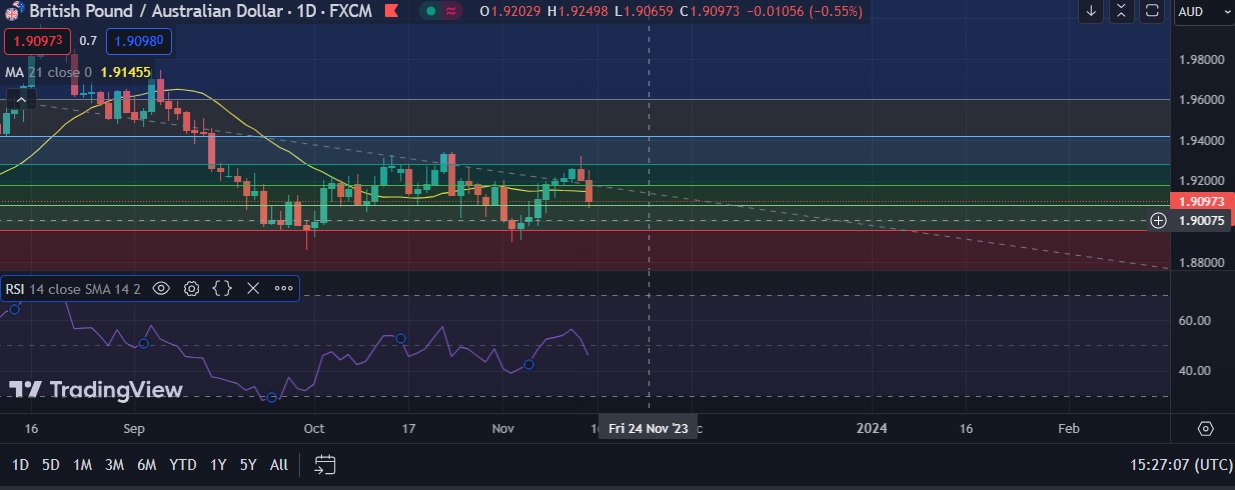1235x490 pixels.
Task: Click the 15:27:07 (UTC) timezone clock
Action: (1181, 465)
